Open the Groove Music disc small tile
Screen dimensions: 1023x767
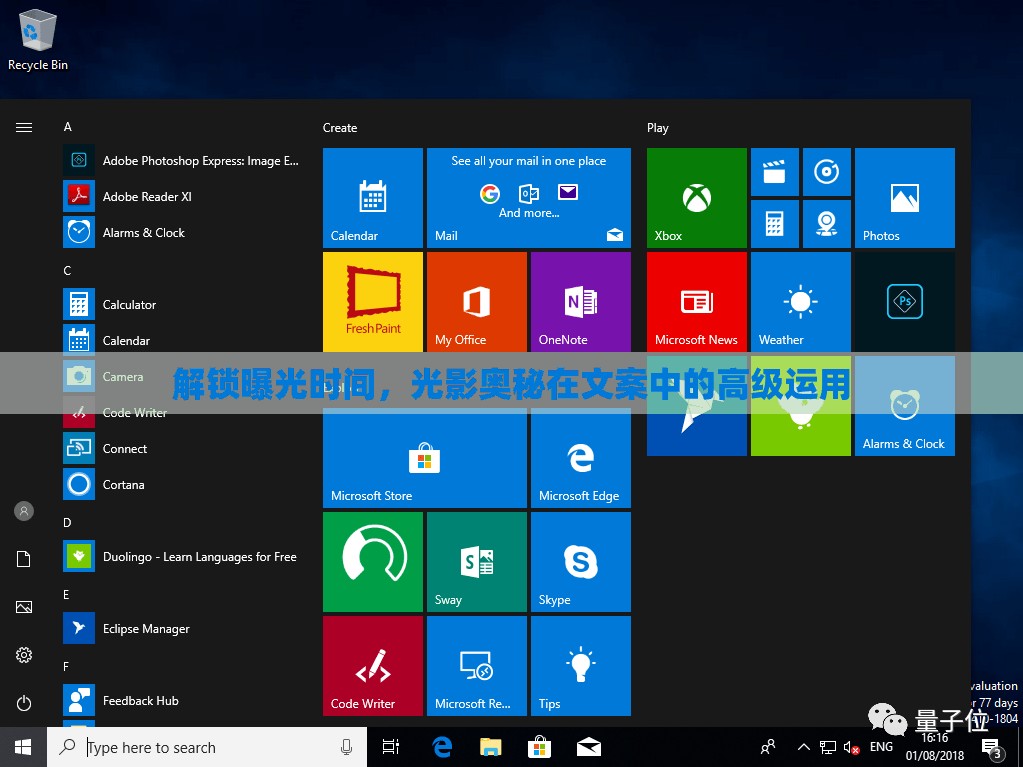pyautogui.click(x=827, y=172)
